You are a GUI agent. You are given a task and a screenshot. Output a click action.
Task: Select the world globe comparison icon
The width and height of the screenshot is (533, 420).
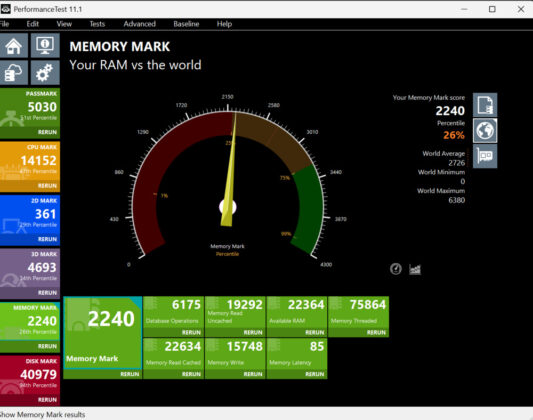(x=485, y=130)
